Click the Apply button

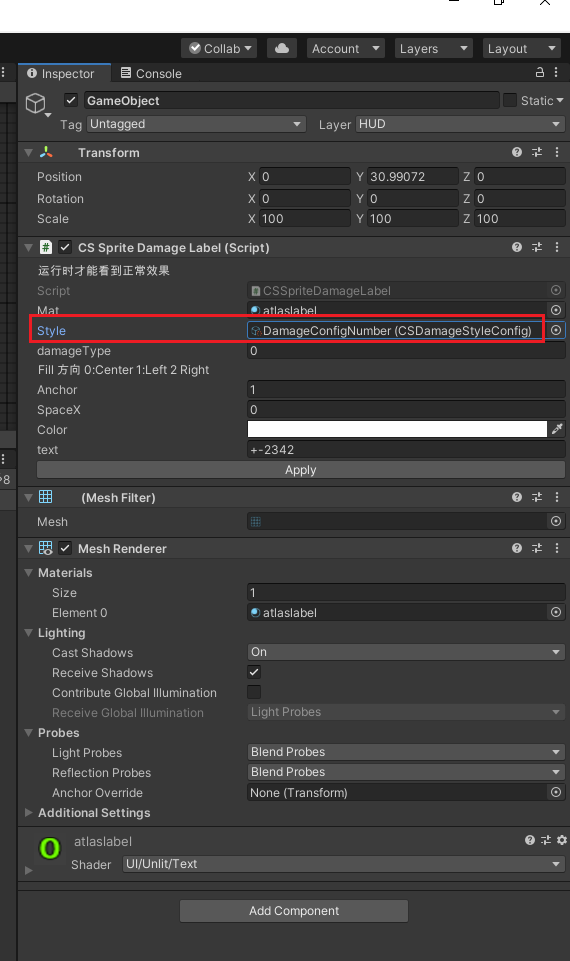(x=300, y=470)
